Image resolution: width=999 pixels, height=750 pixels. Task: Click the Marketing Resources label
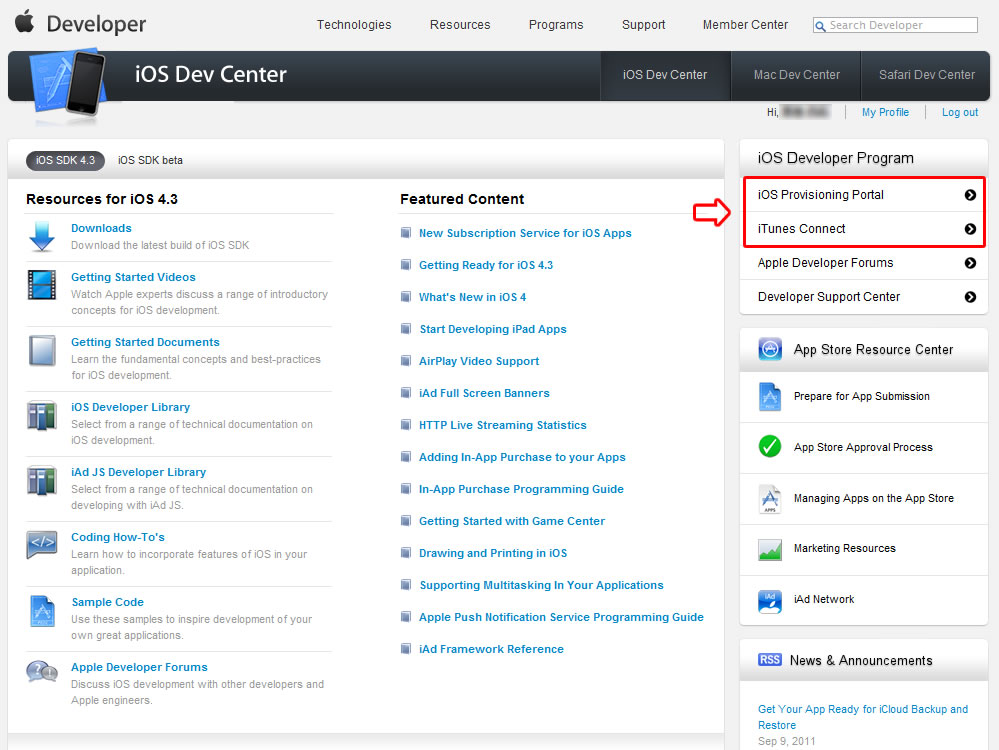click(x=844, y=549)
